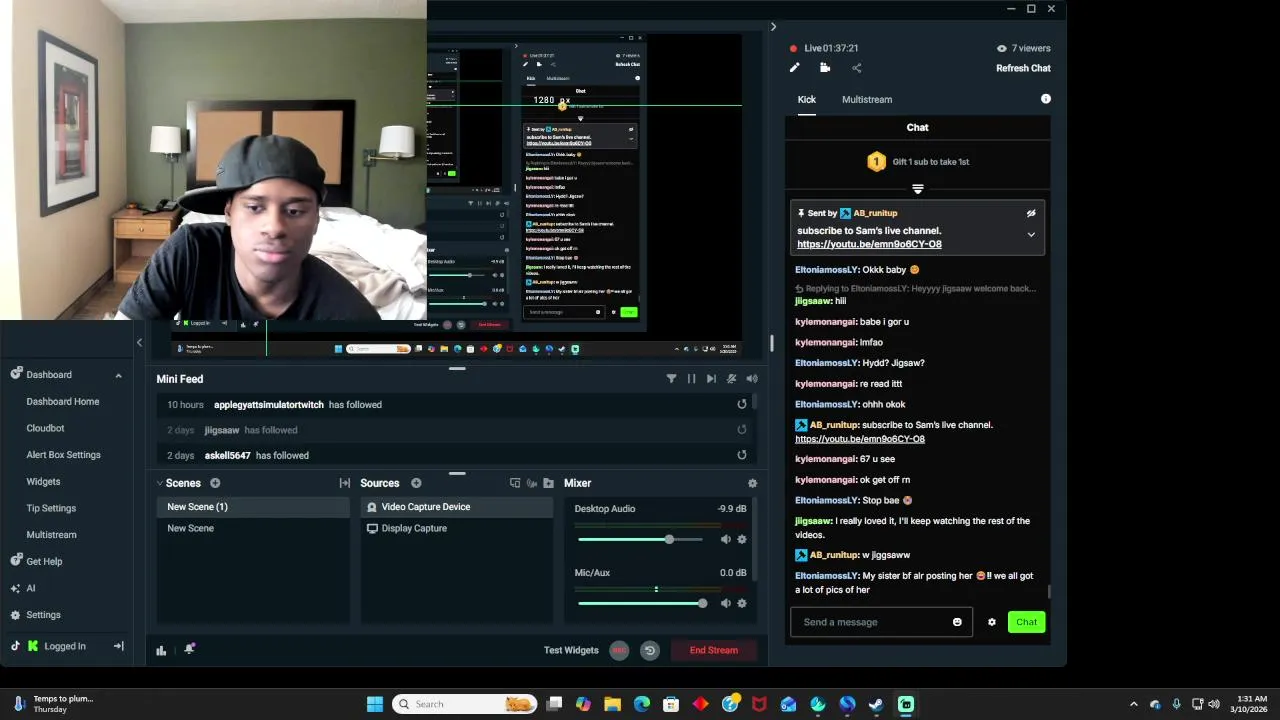Open the Mini Feed filter icon
The height and width of the screenshot is (720, 1280).
point(671,379)
